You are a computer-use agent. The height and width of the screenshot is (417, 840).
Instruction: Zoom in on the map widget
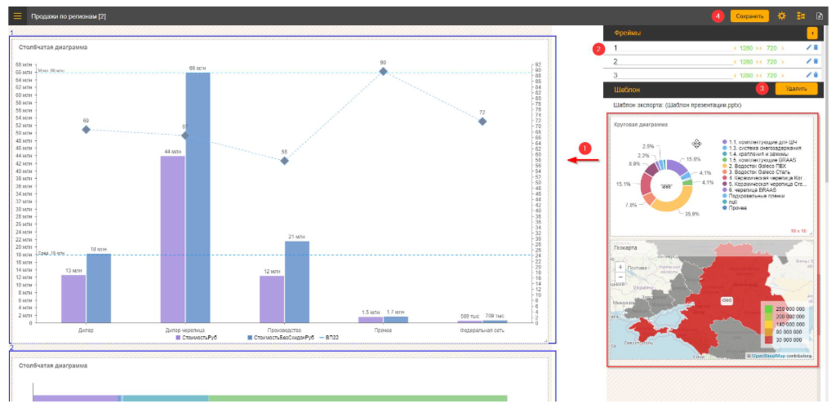click(622, 267)
